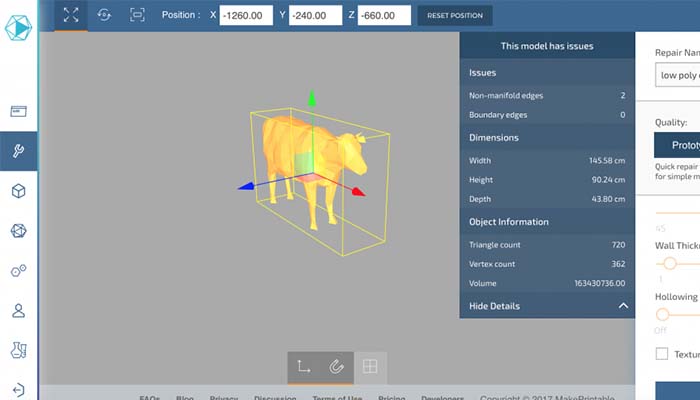
Task: Click the Y position input field
Action: click(316, 15)
